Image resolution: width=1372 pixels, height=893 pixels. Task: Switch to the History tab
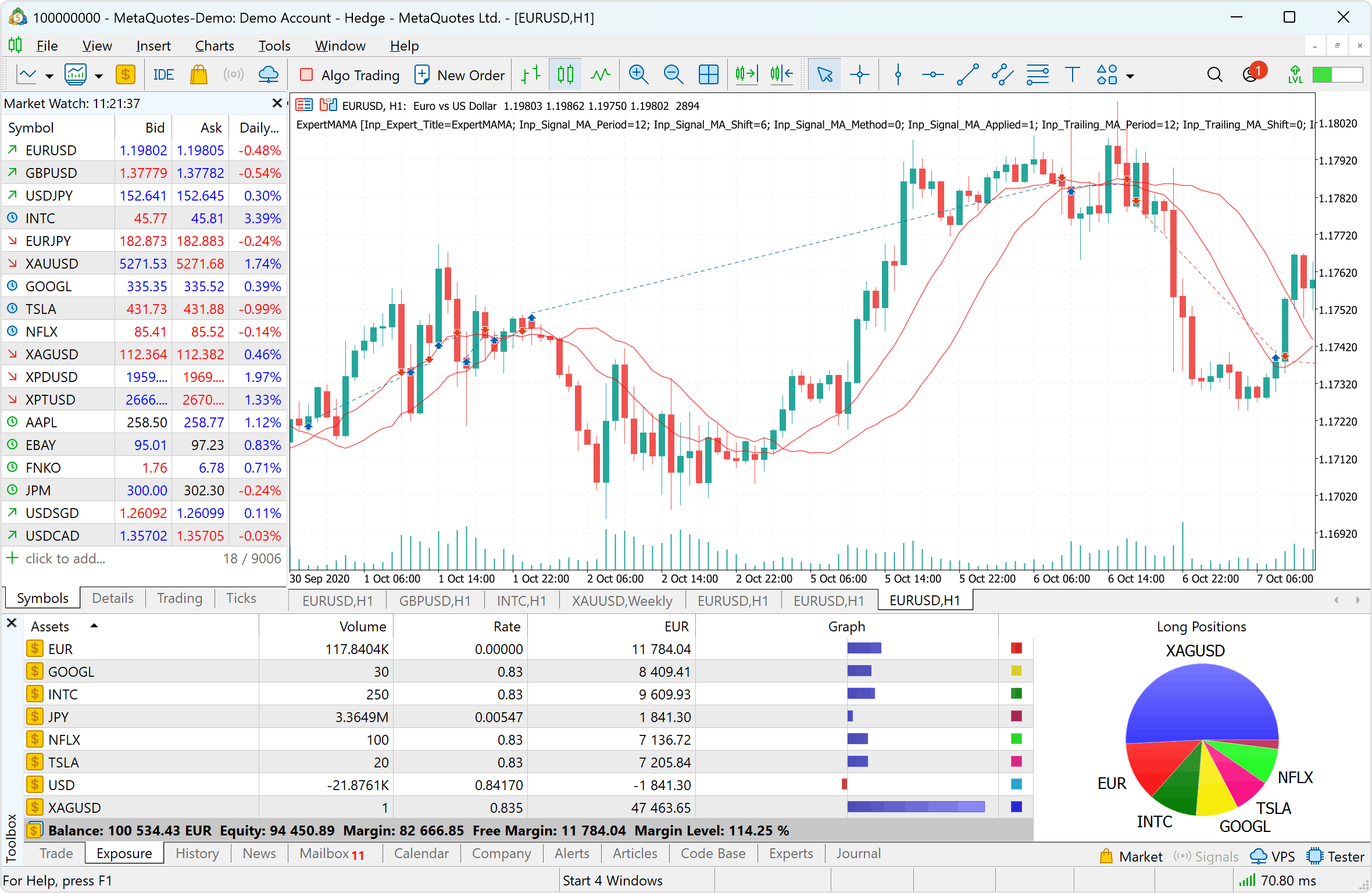197,853
